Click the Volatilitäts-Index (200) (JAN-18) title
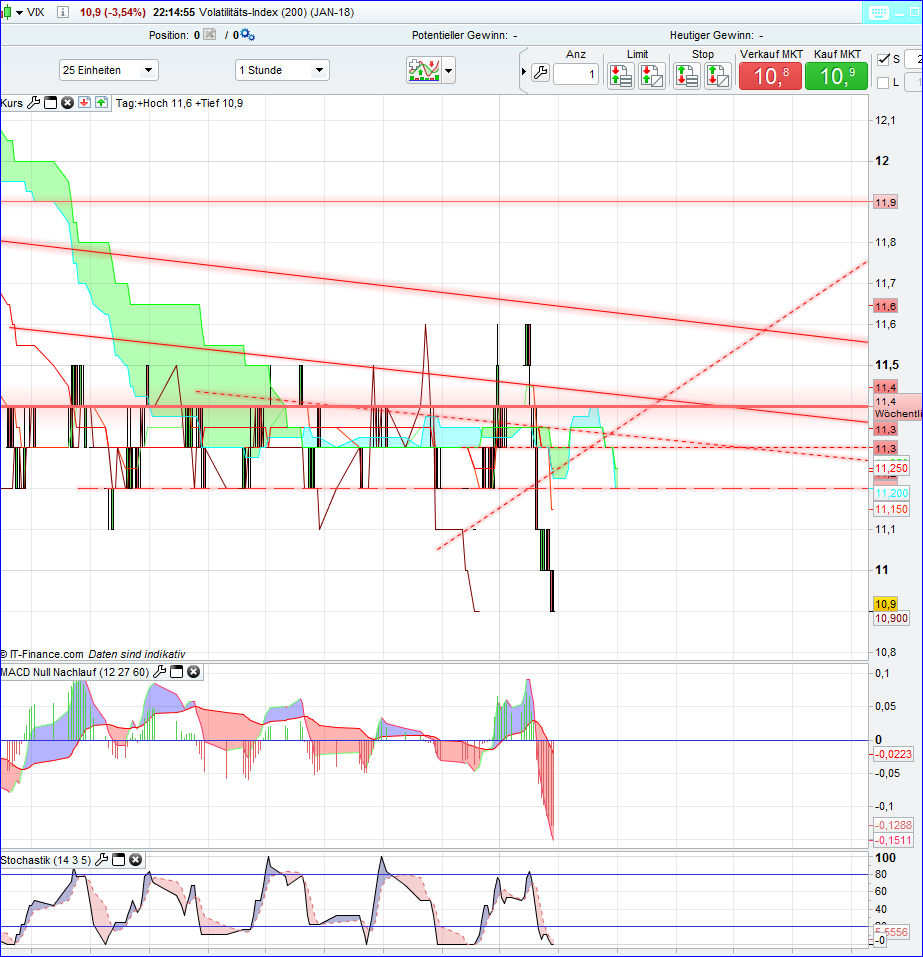Image resolution: width=923 pixels, height=957 pixels. [277, 12]
